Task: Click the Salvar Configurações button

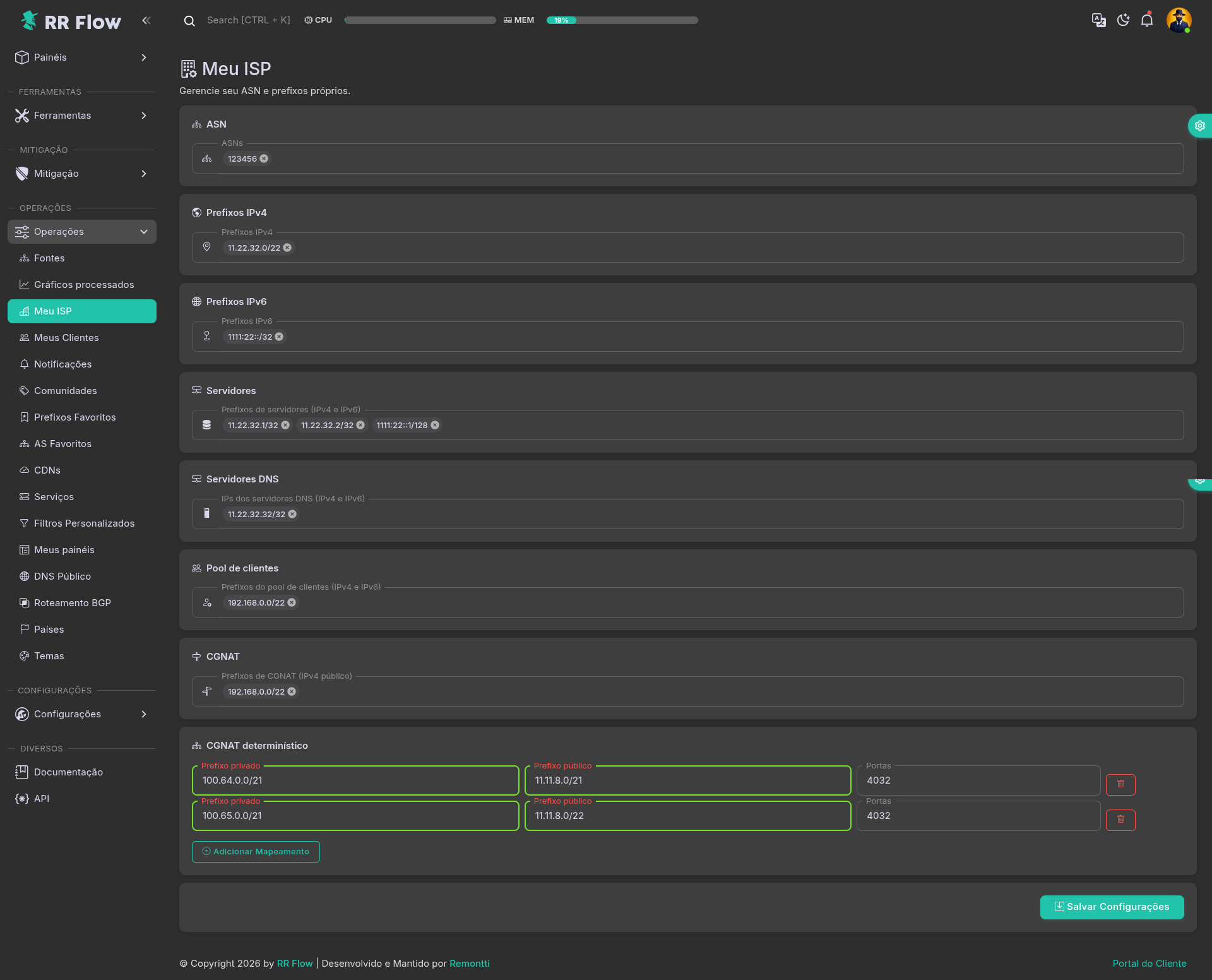Action: (x=1112, y=907)
